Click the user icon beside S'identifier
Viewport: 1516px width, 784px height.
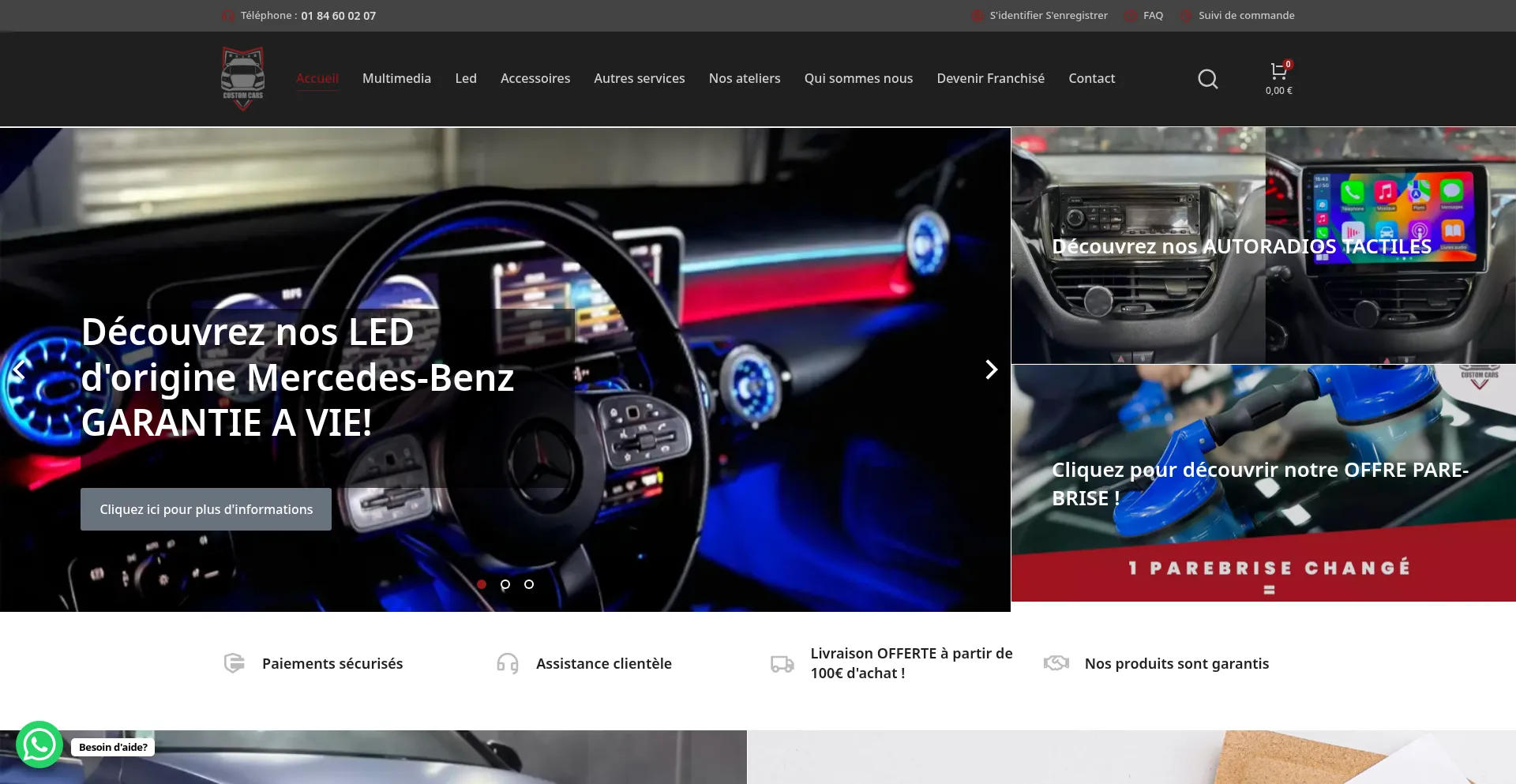pos(978,16)
